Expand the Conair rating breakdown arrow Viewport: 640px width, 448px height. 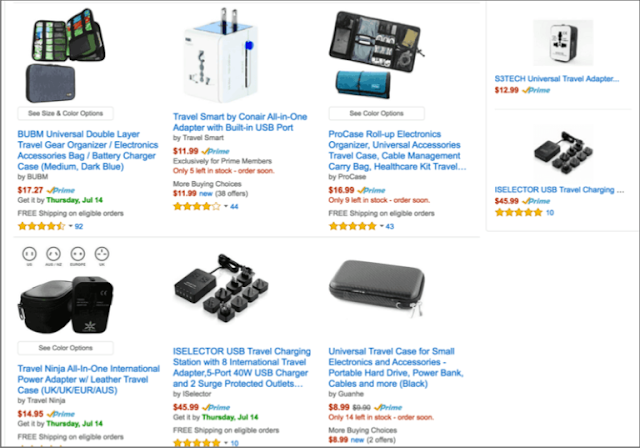[x=226, y=206]
